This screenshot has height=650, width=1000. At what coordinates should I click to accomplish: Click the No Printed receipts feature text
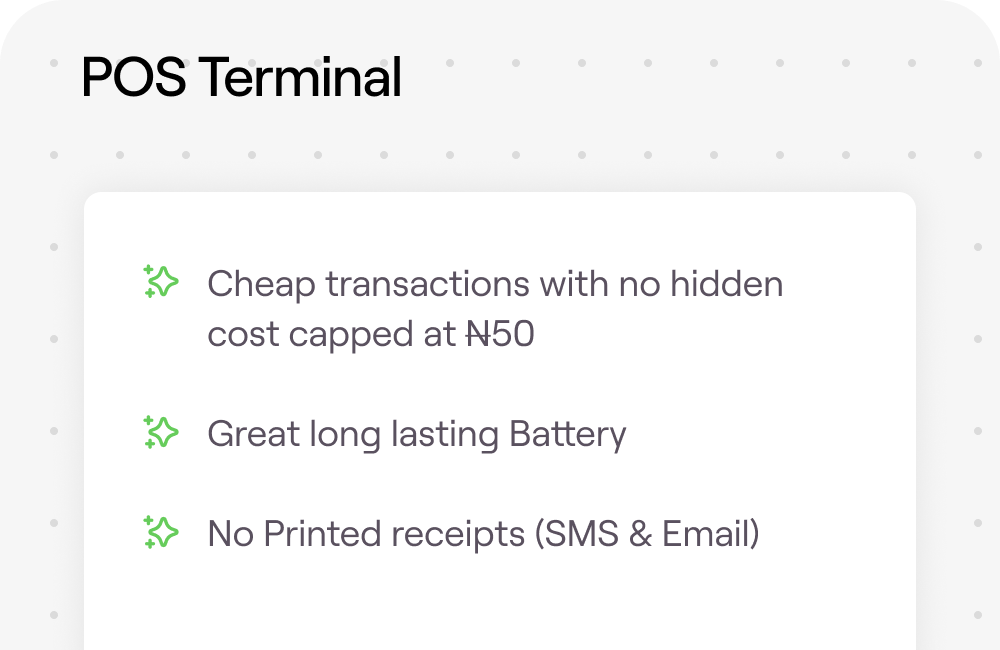coord(483,534)
